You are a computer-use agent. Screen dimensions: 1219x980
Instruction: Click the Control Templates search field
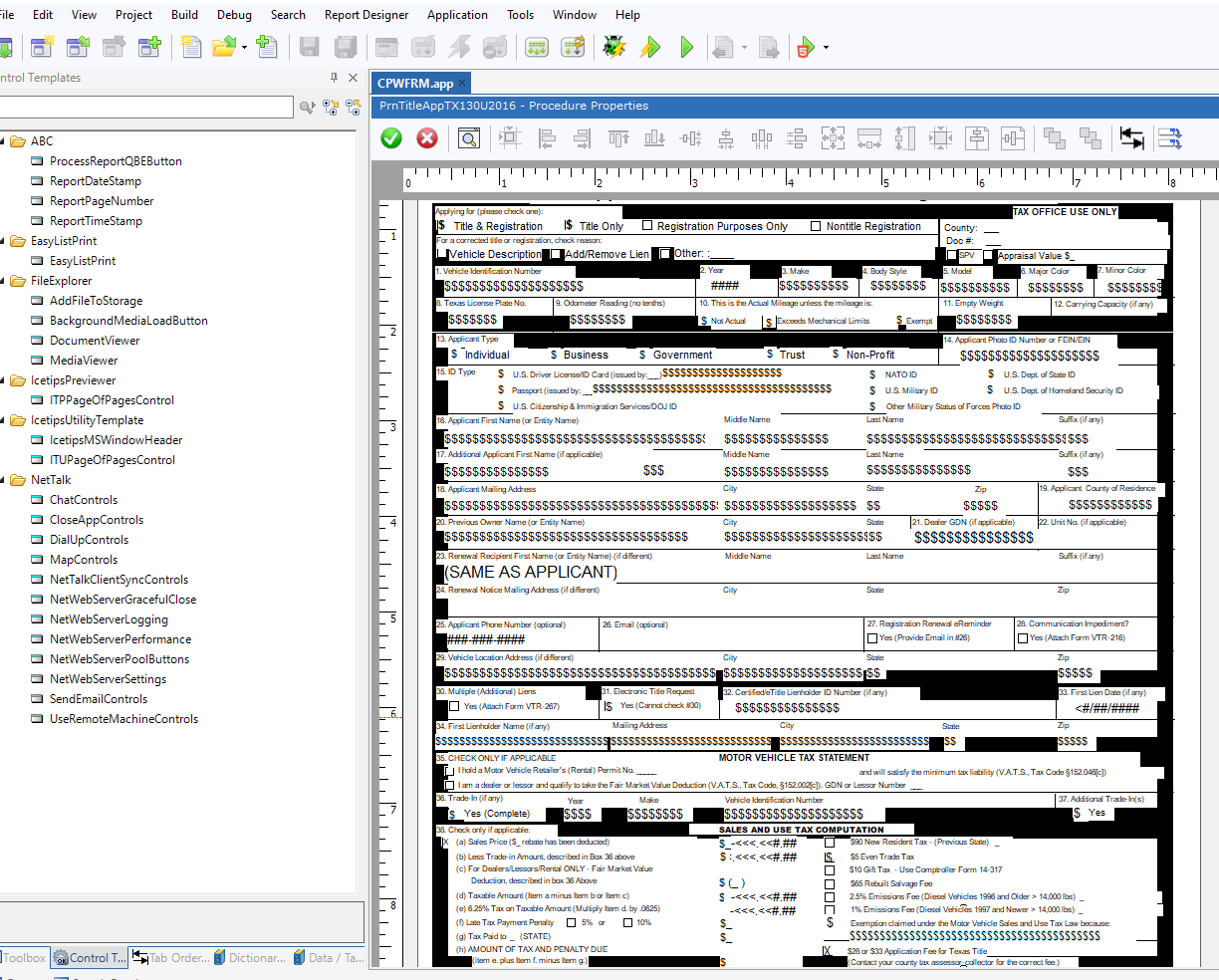[x=145, y=107]
